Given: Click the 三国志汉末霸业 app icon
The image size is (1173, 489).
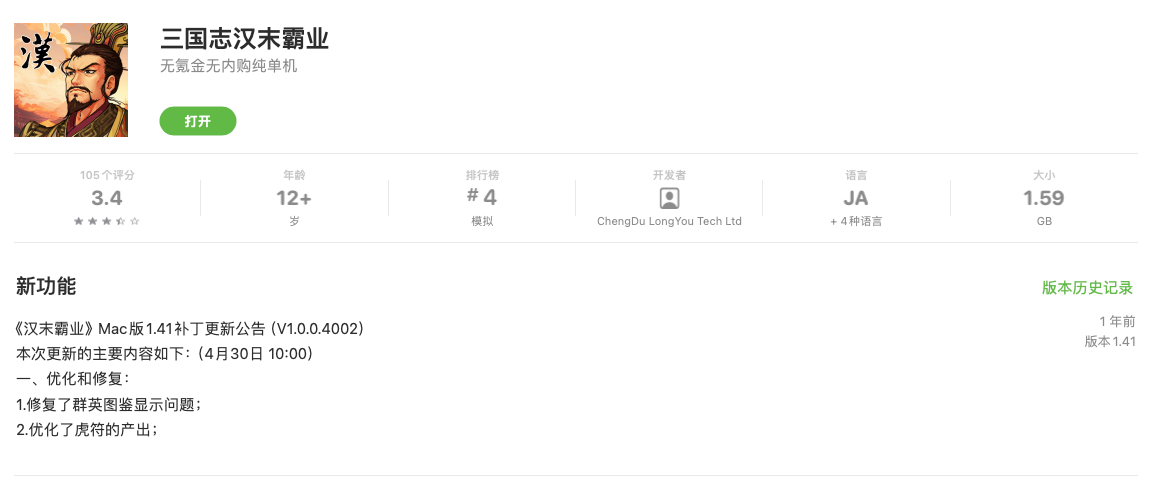Looking at the screenshot, I should click(71, 80).
